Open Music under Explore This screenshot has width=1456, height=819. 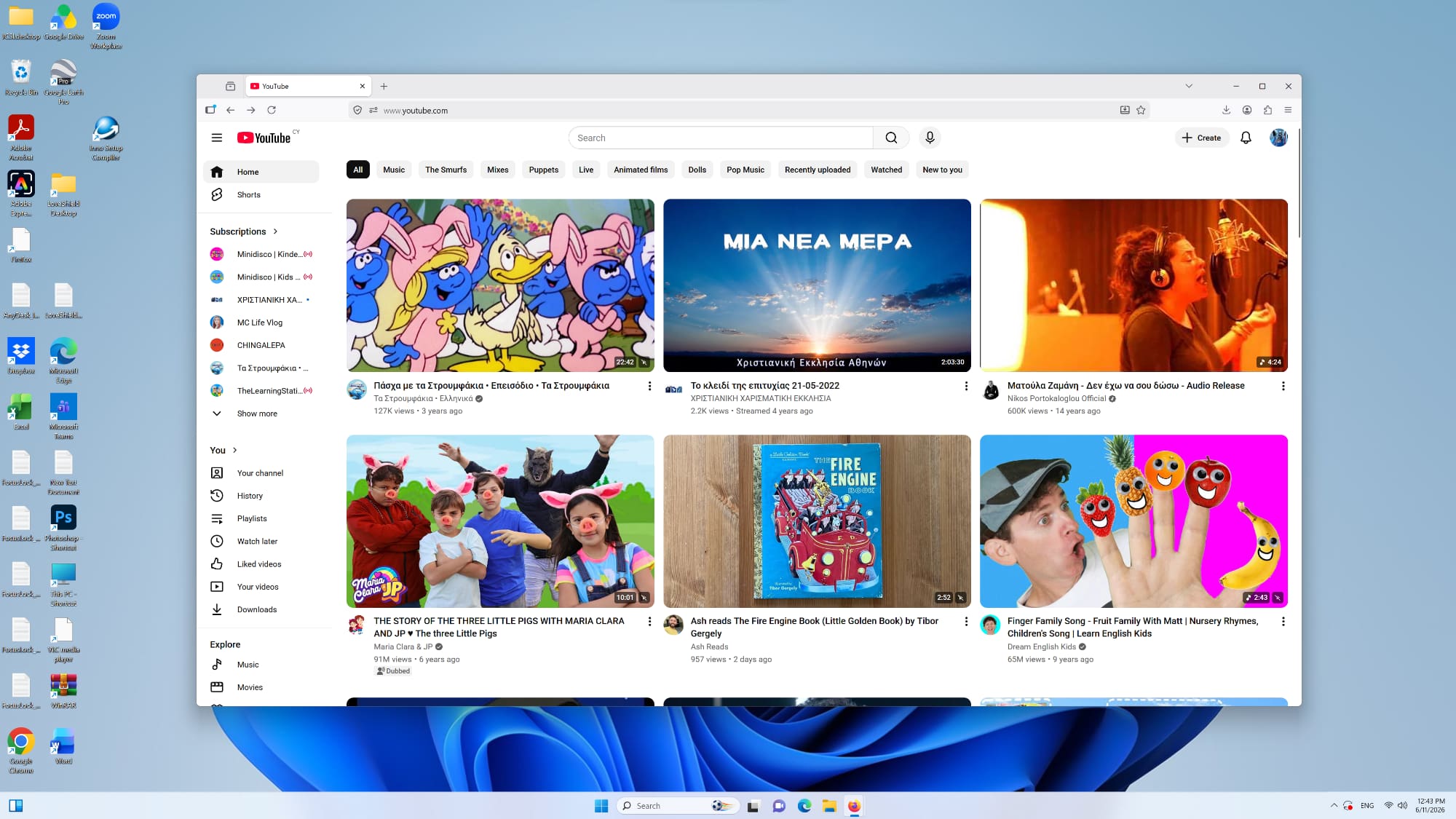click(261, 665)
